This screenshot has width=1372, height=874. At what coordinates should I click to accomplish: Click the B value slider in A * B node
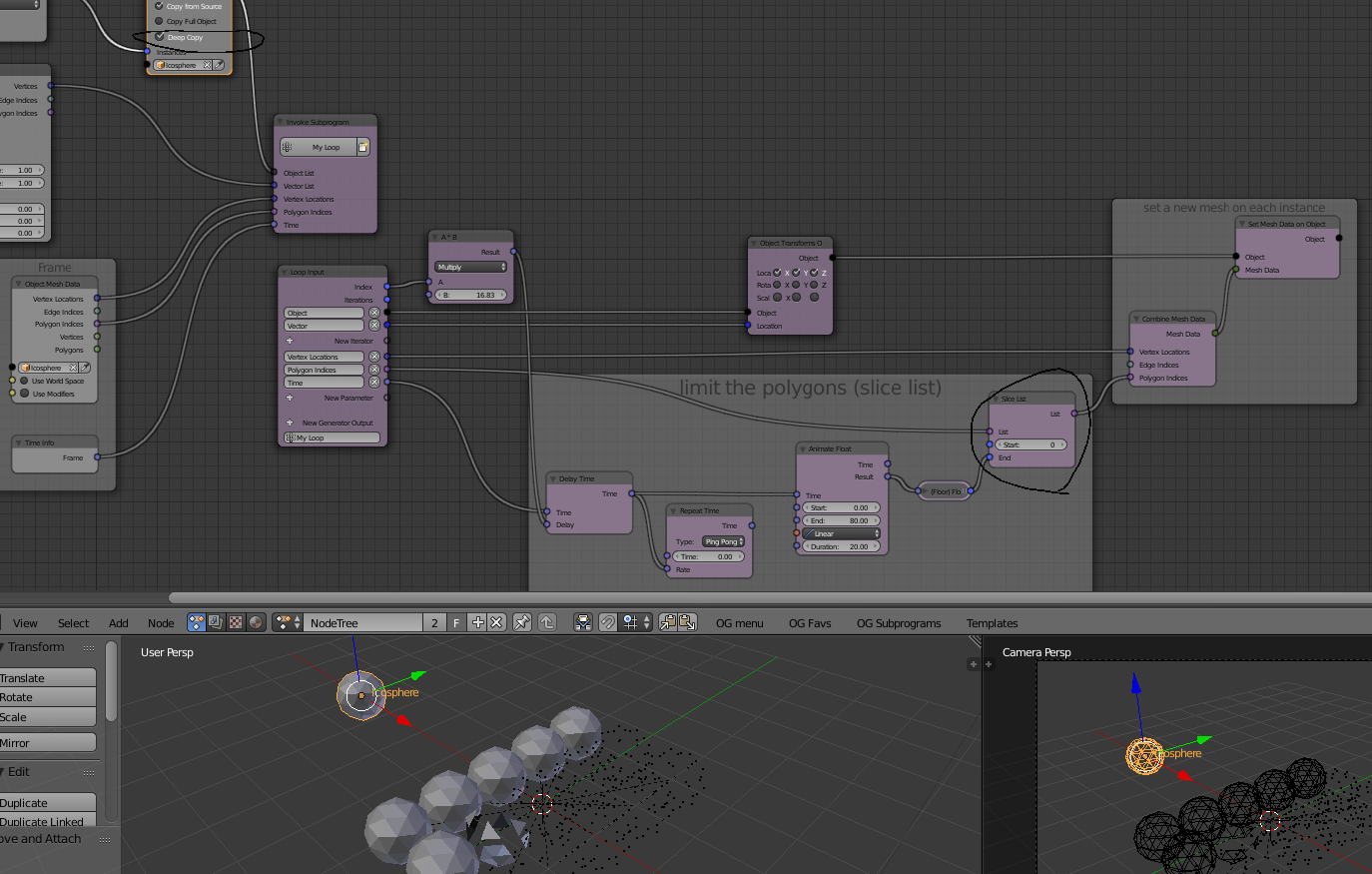470,295
